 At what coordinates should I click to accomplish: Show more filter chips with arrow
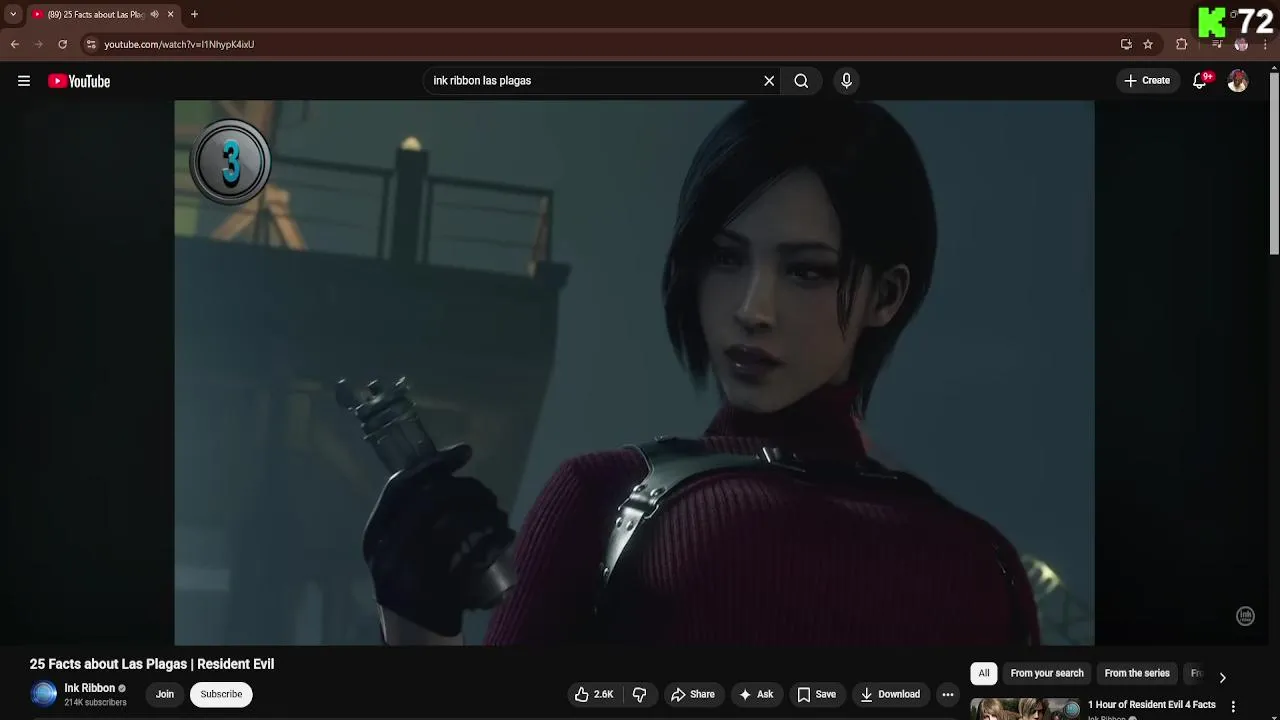pyautogui.click(x=1222, y=677)
